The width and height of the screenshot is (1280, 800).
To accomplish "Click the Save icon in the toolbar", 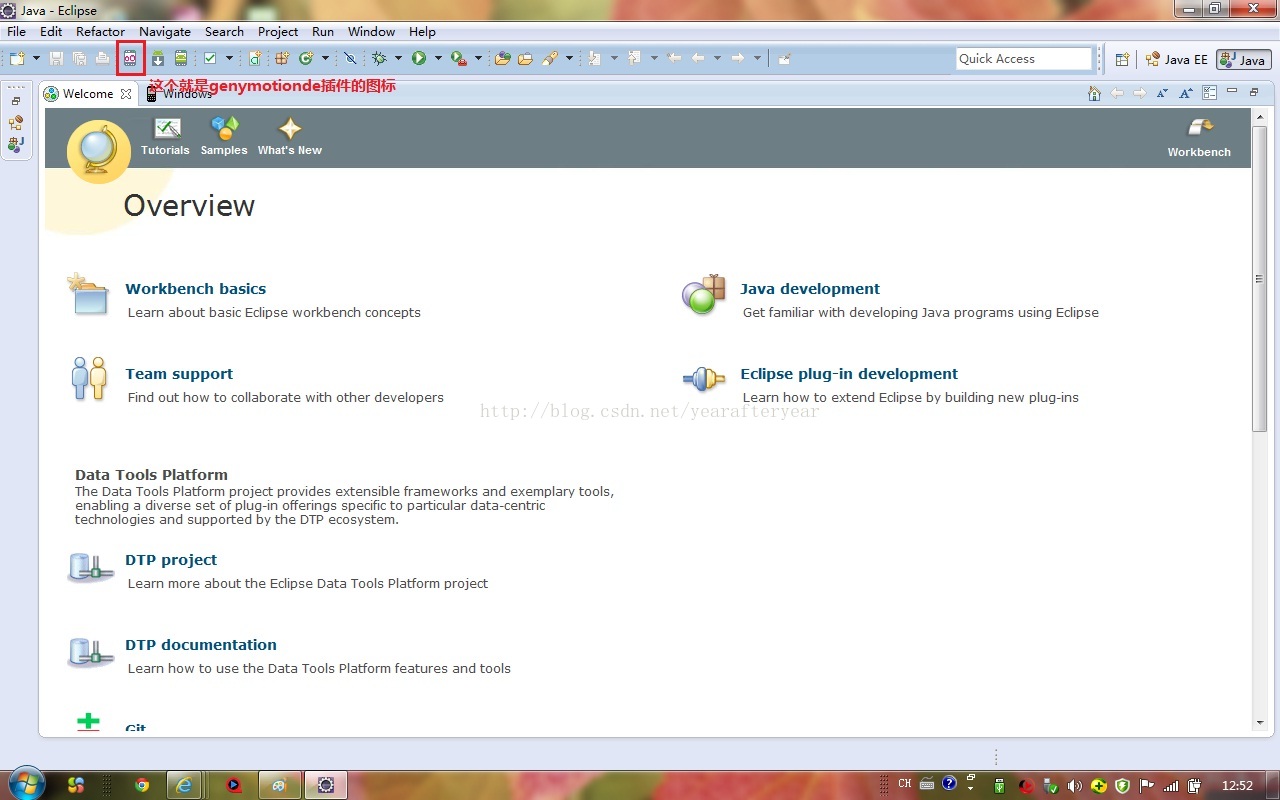I will point(56,59).
